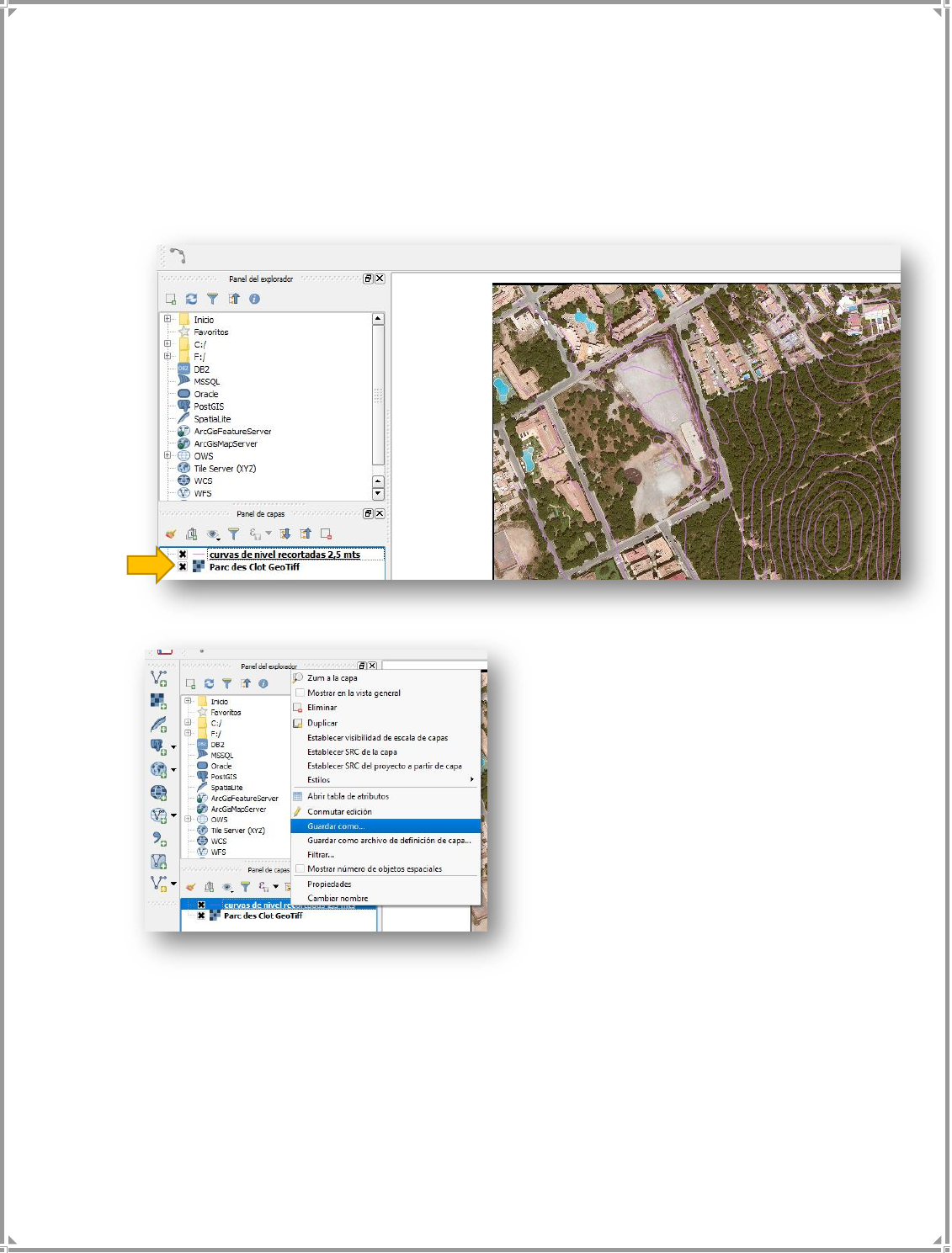Click Expand All icon in layers panel beside aerial map
The image size is (952, 1253).
[285, 534]
